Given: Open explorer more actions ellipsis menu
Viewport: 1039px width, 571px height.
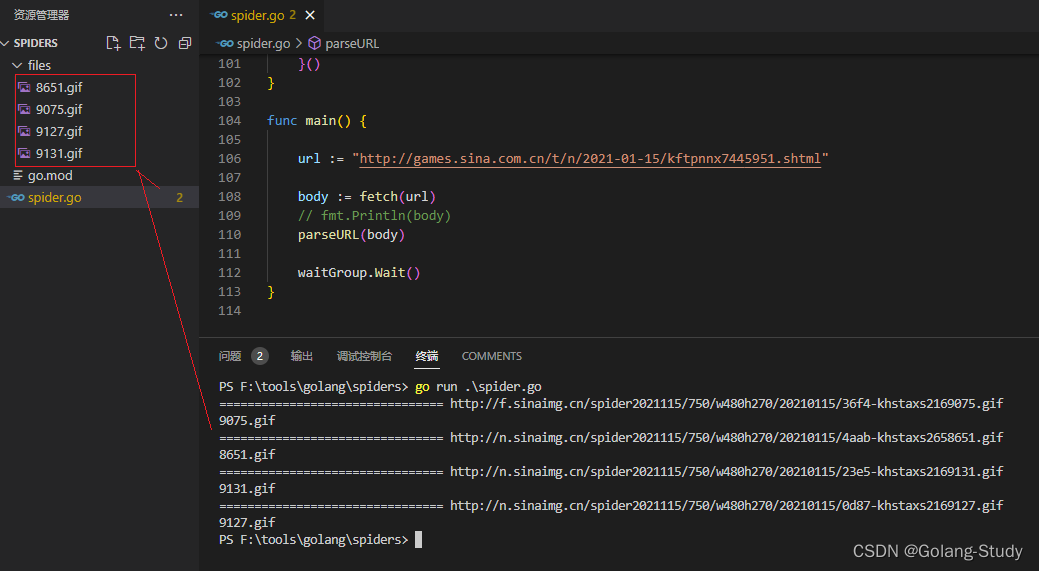Looking at the screenshot, I should click(x=176, y=15).
